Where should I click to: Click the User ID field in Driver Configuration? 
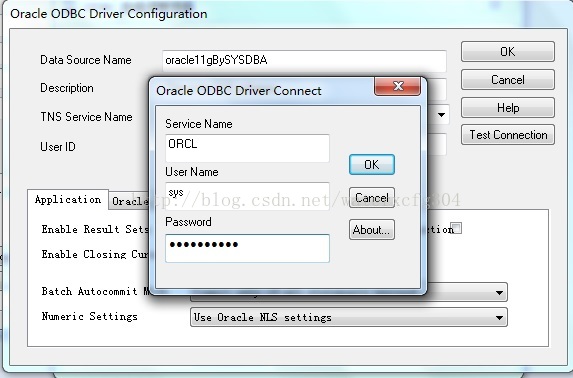(x=436, y=145)
